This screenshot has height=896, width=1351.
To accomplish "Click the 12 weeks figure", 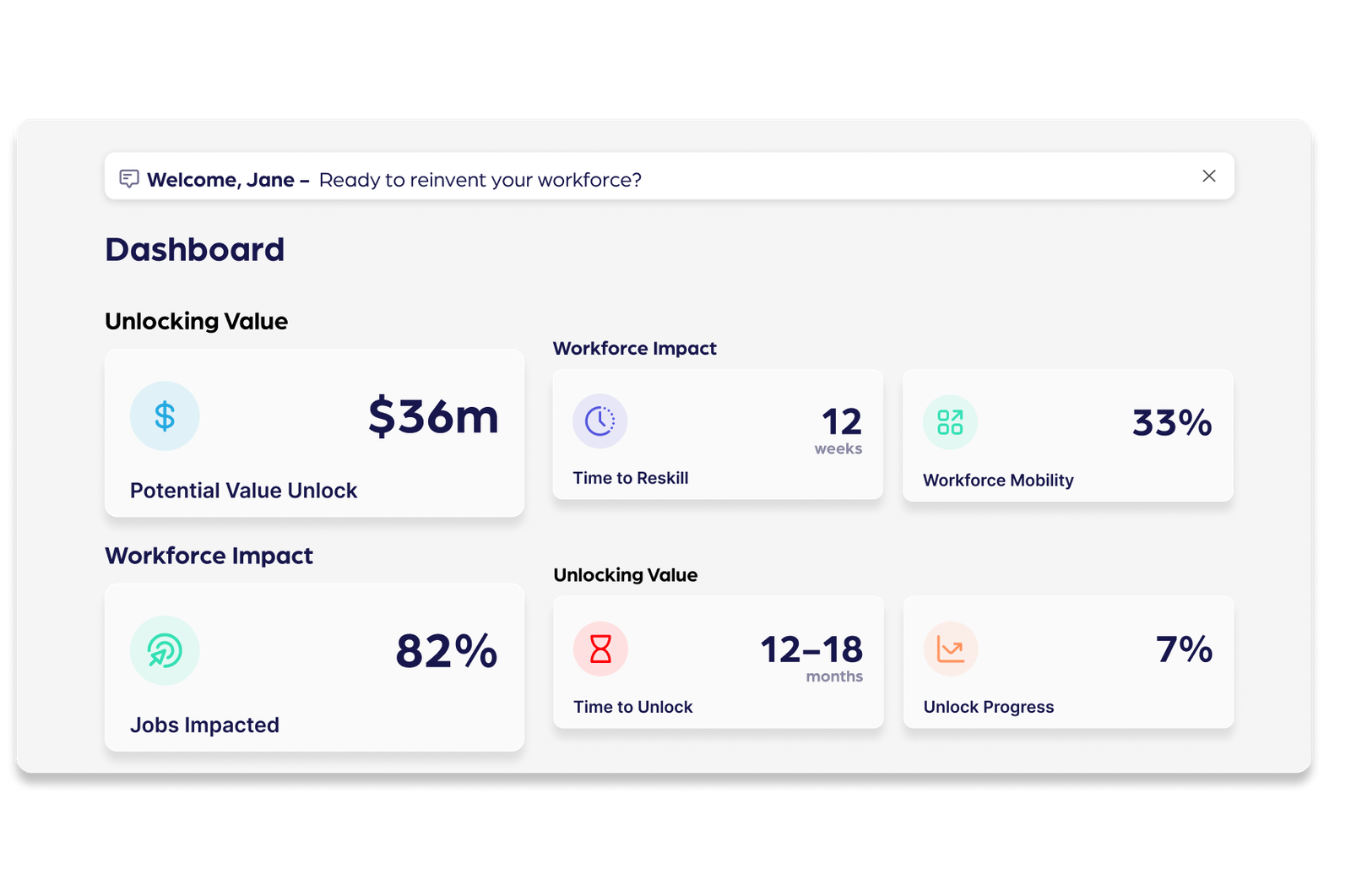I will point(839,431).
